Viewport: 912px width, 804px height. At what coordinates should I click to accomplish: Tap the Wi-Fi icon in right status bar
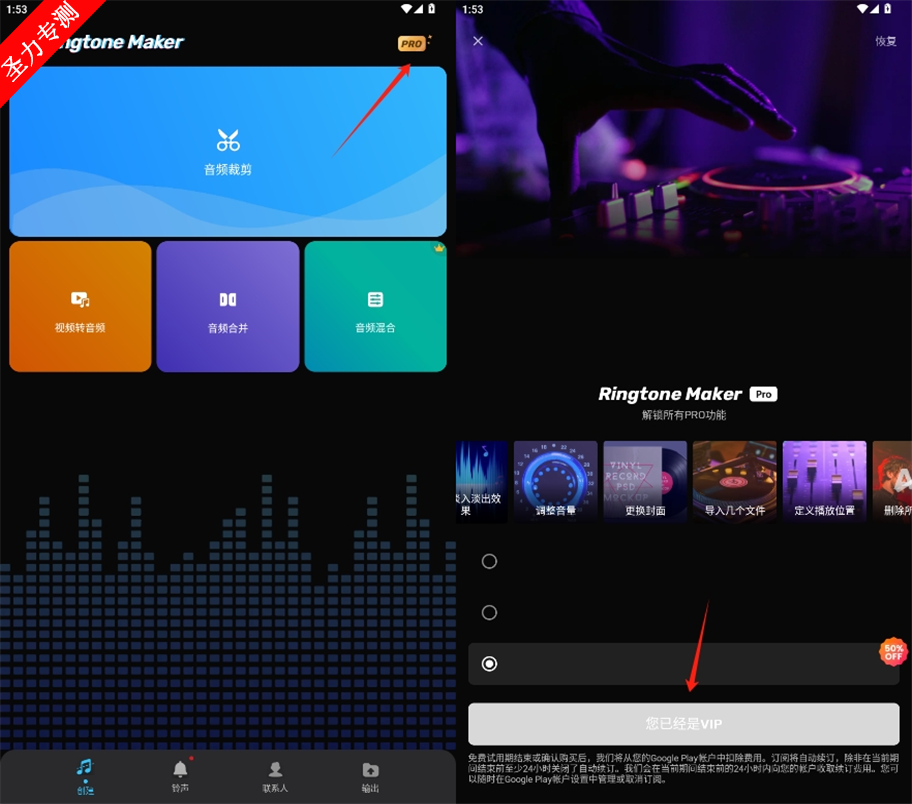tap(863, 9)
